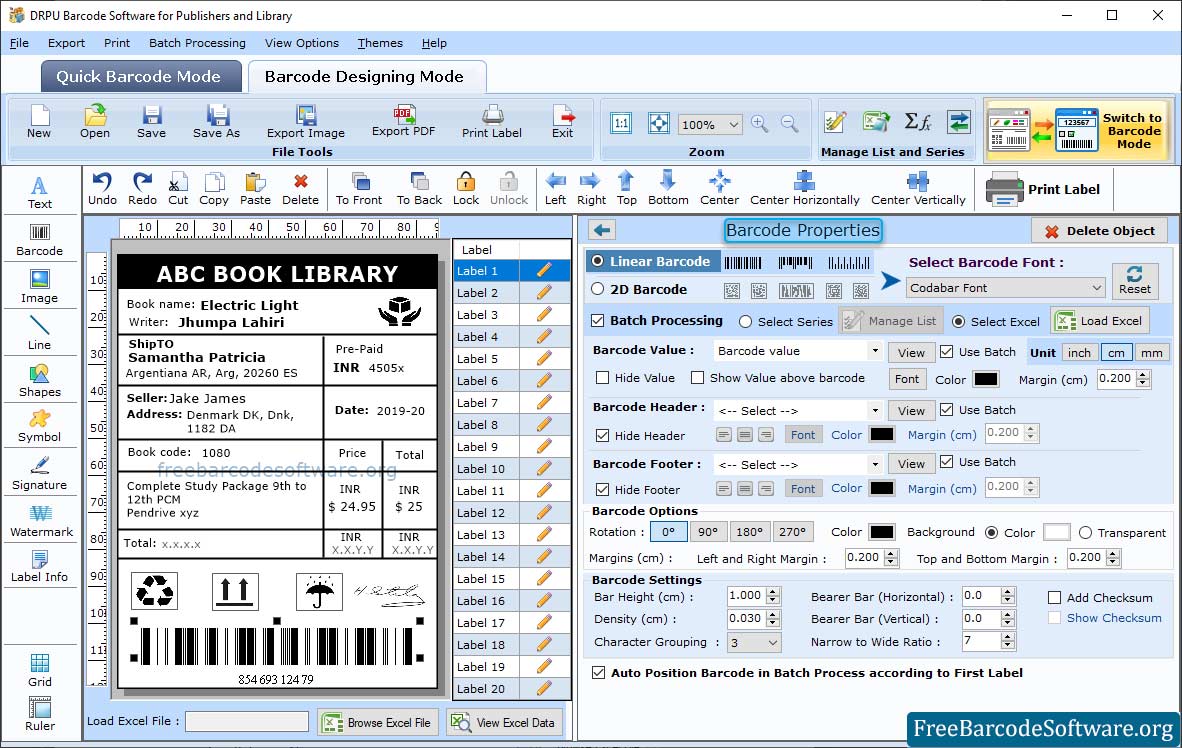Cut the selected object
Screen dimensions: 1182x748
[x=178, y=189]
